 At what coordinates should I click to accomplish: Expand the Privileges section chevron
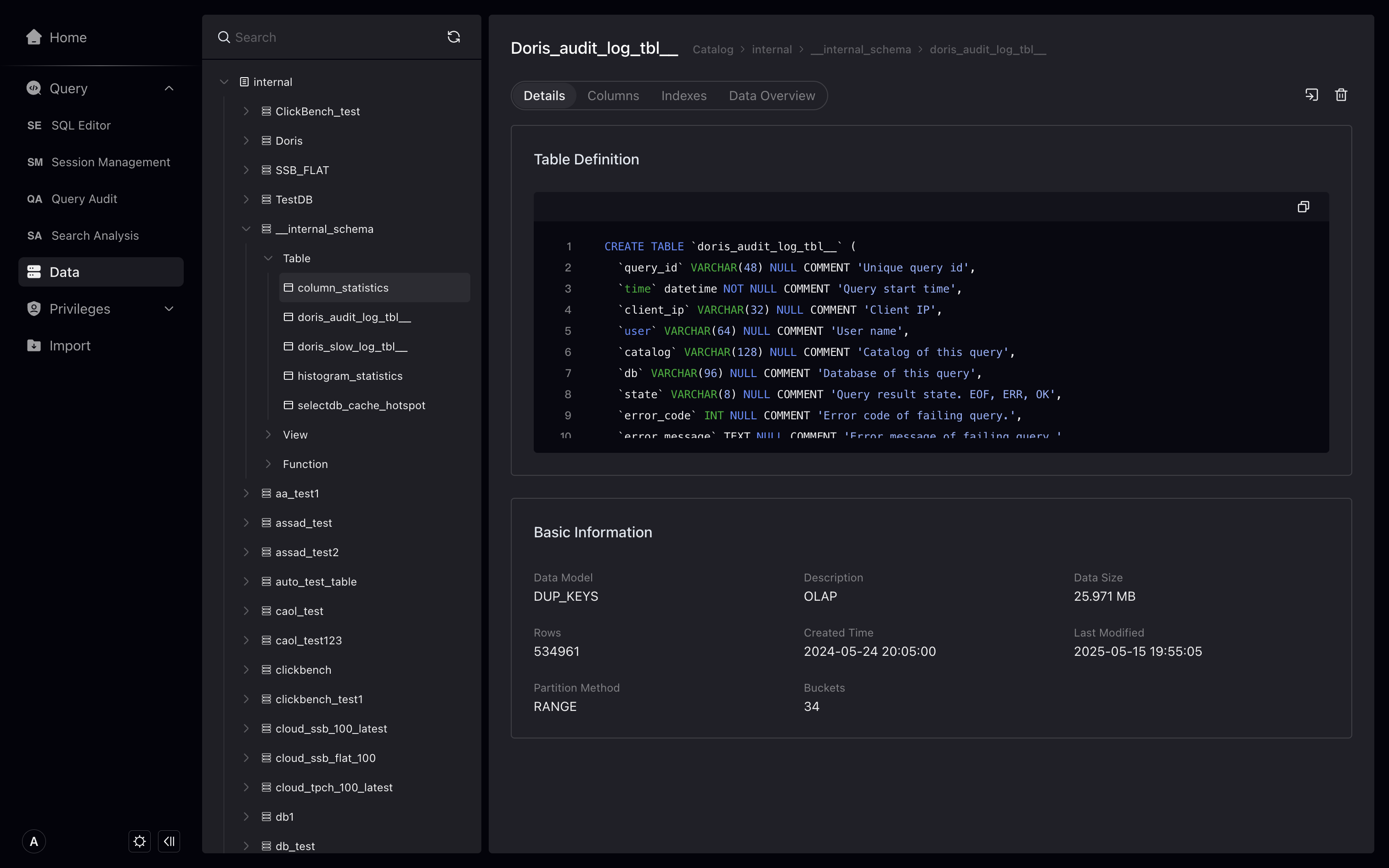(169, 309)
